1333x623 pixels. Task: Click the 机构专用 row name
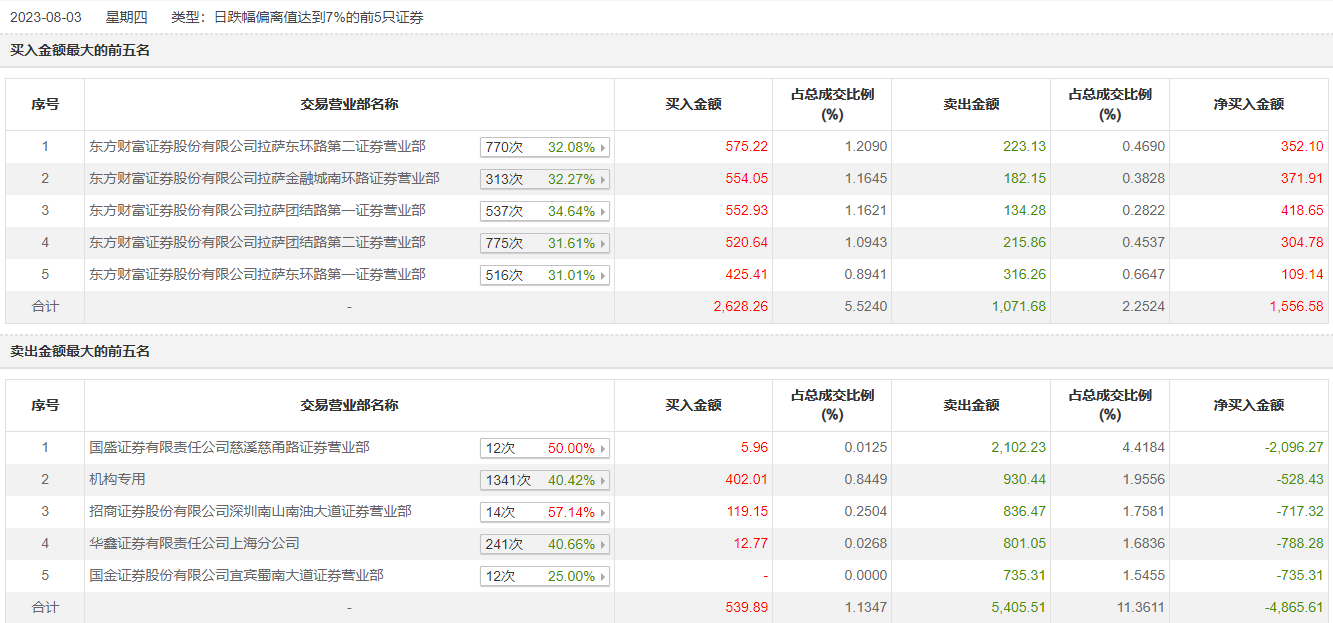click(x=117, y=479)
